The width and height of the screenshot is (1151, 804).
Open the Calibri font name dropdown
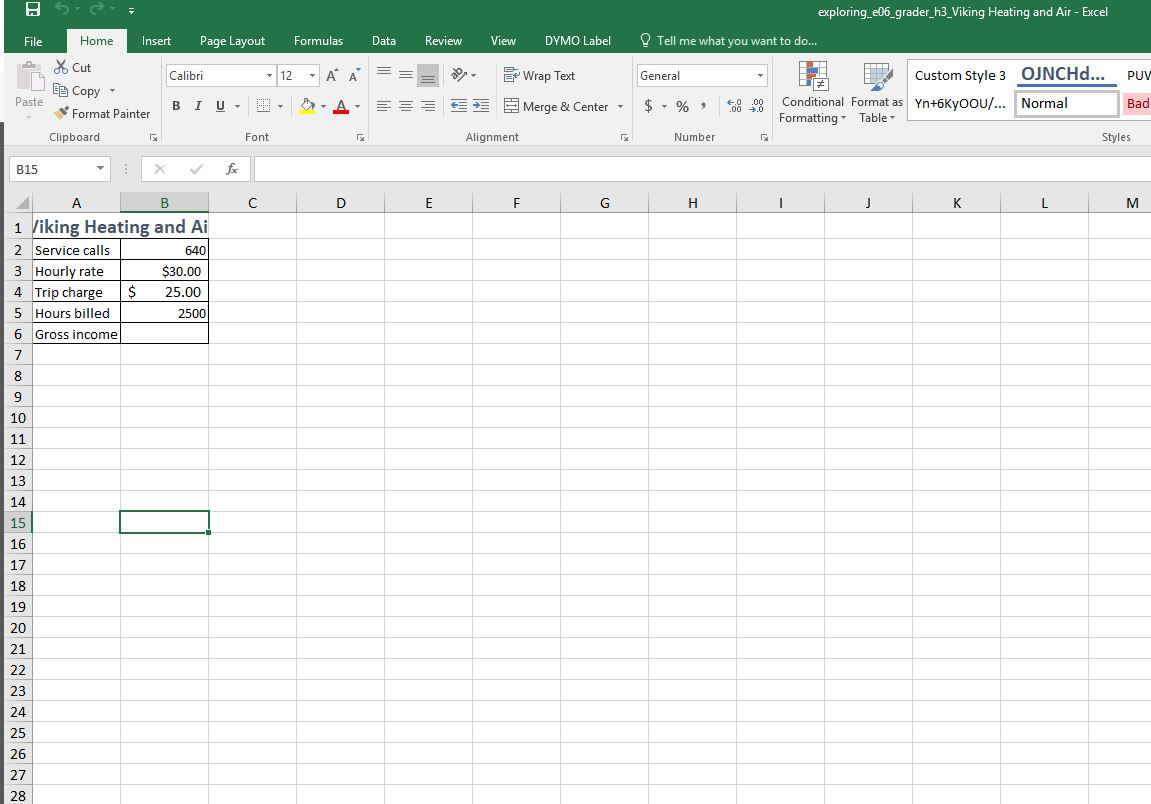pos(269,76)
